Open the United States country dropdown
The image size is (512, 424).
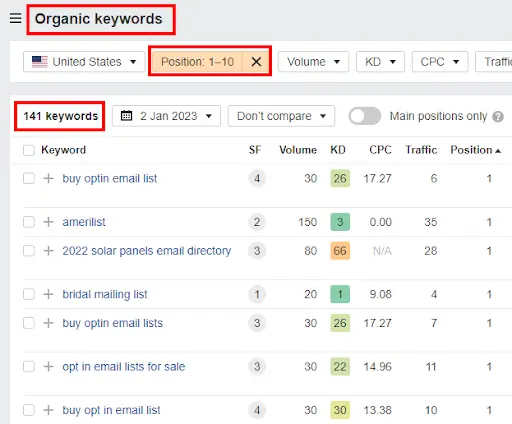(84, 62)
